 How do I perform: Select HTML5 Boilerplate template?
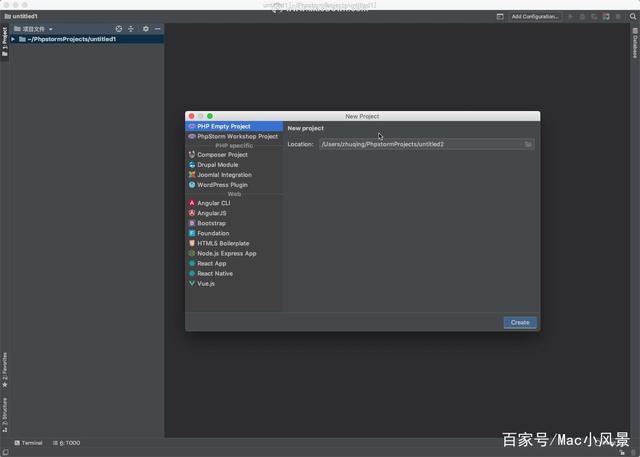(x=234, y=243)
